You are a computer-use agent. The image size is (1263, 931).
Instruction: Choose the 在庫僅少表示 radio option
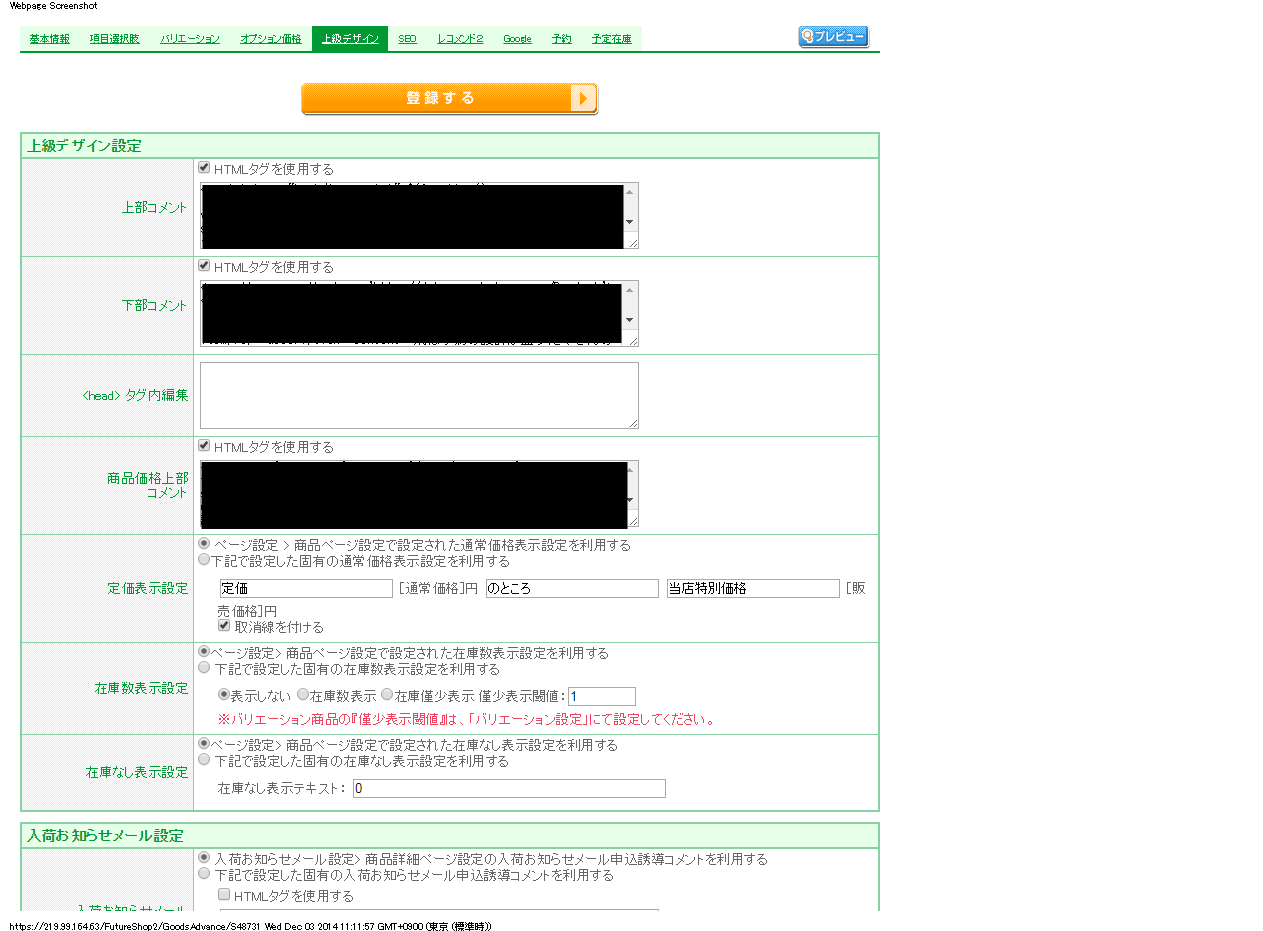point(387,695)
